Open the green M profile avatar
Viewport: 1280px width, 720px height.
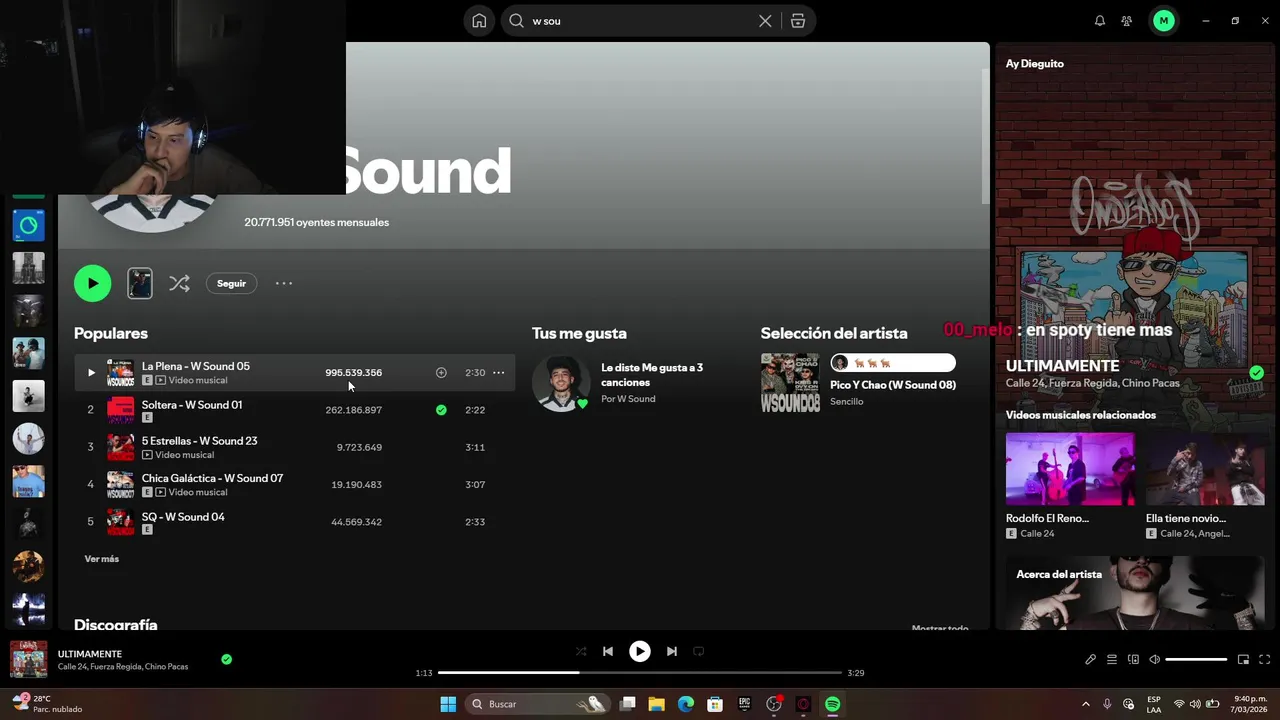click(x=1164, y=21)
